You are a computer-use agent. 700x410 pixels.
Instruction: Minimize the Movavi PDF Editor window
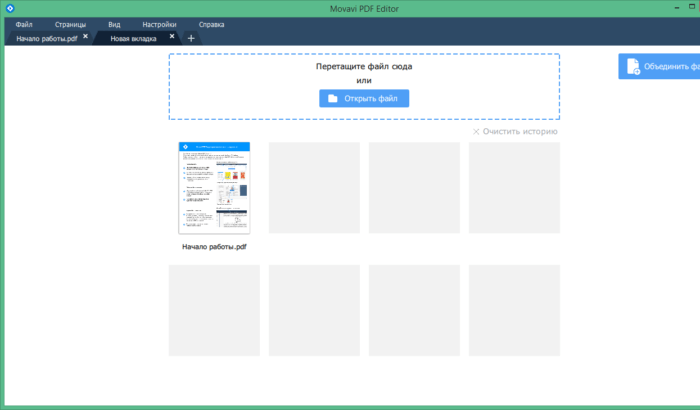[677, 8]
